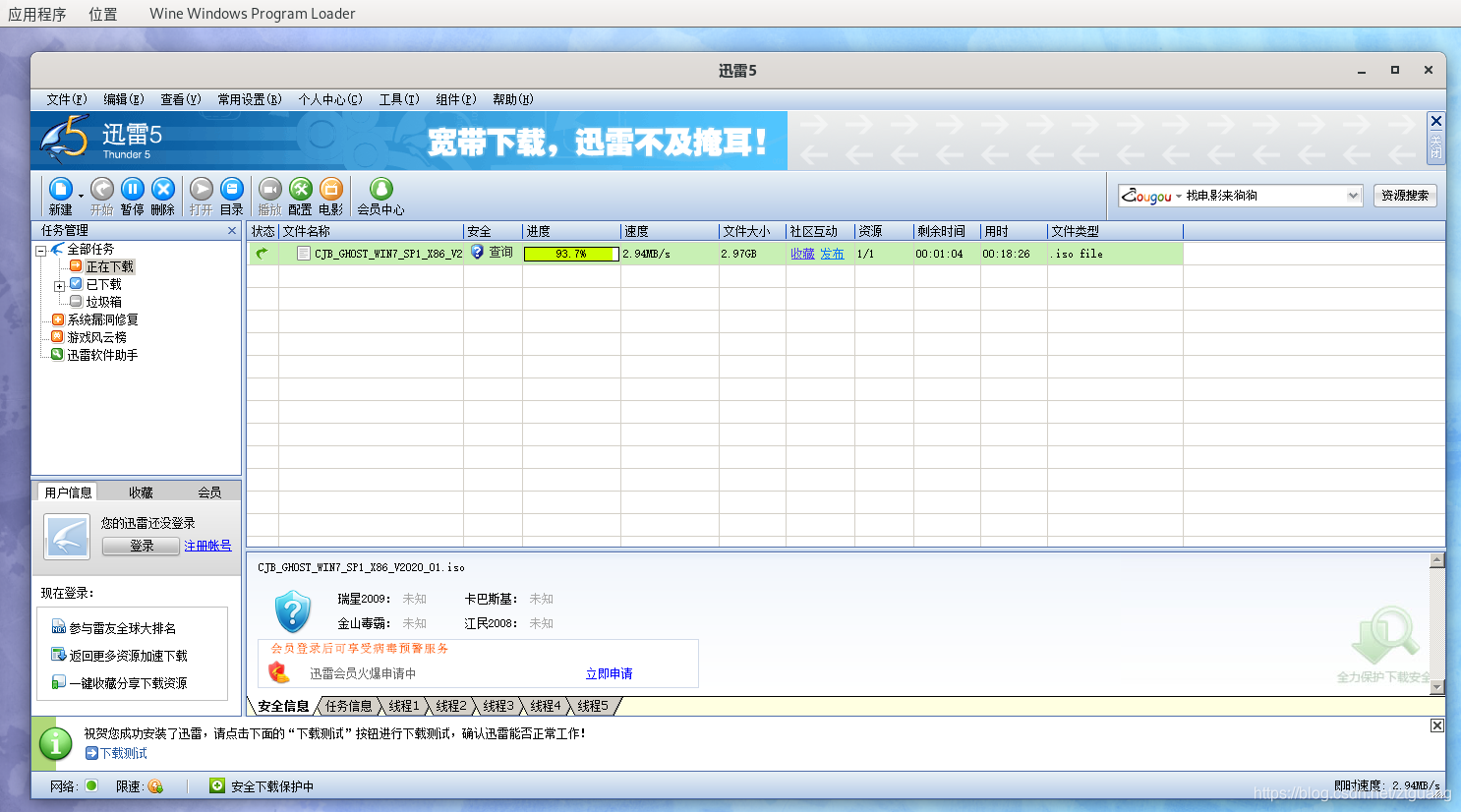Image resolution: width=1461 pixels, height=812 pixels.
Task: Switch to the 任务信息 tab
Action: coord(348,706)
